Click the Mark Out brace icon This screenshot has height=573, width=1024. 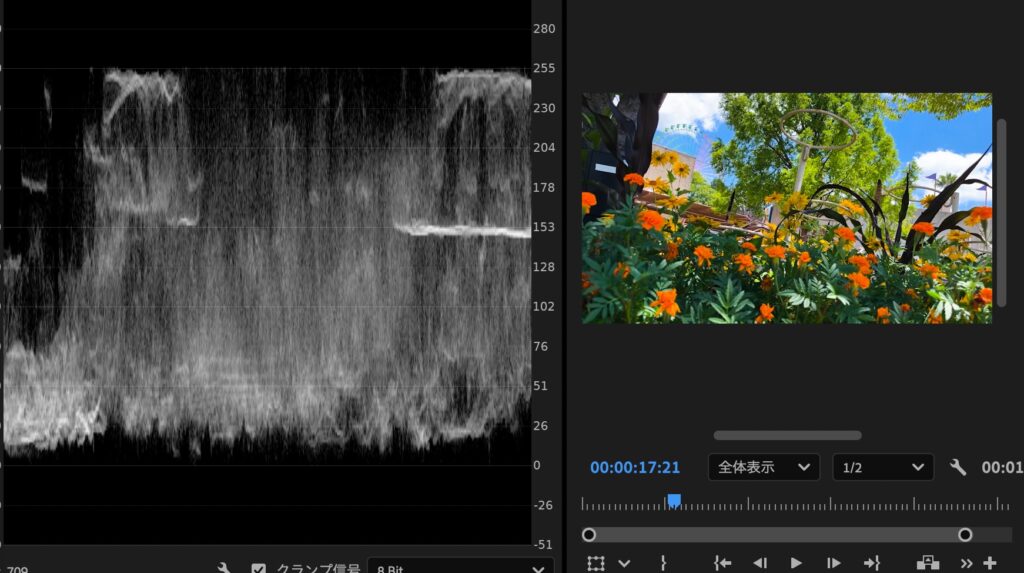coord(662,563)
